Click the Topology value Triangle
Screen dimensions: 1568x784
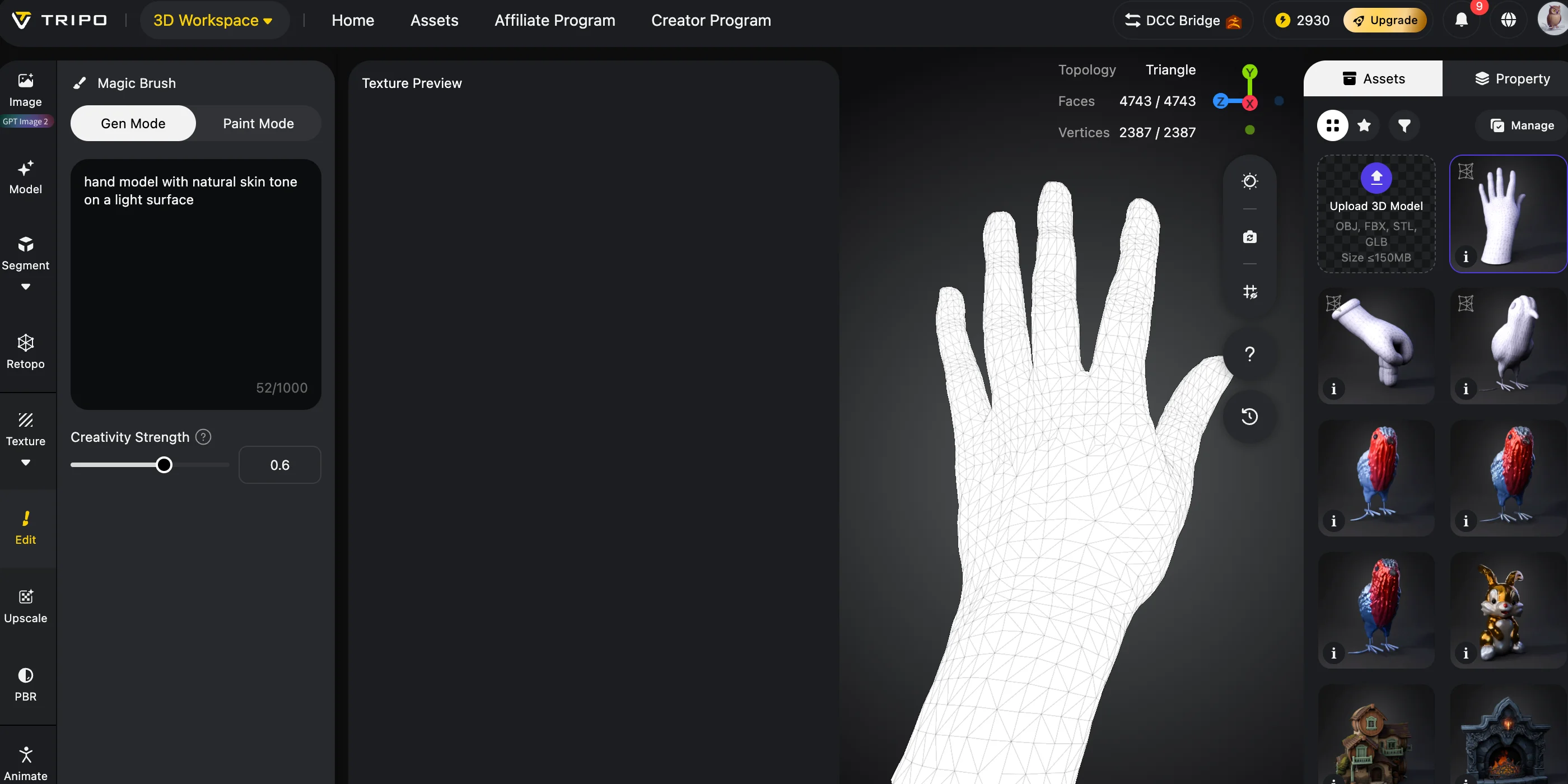coord(1170,70)
